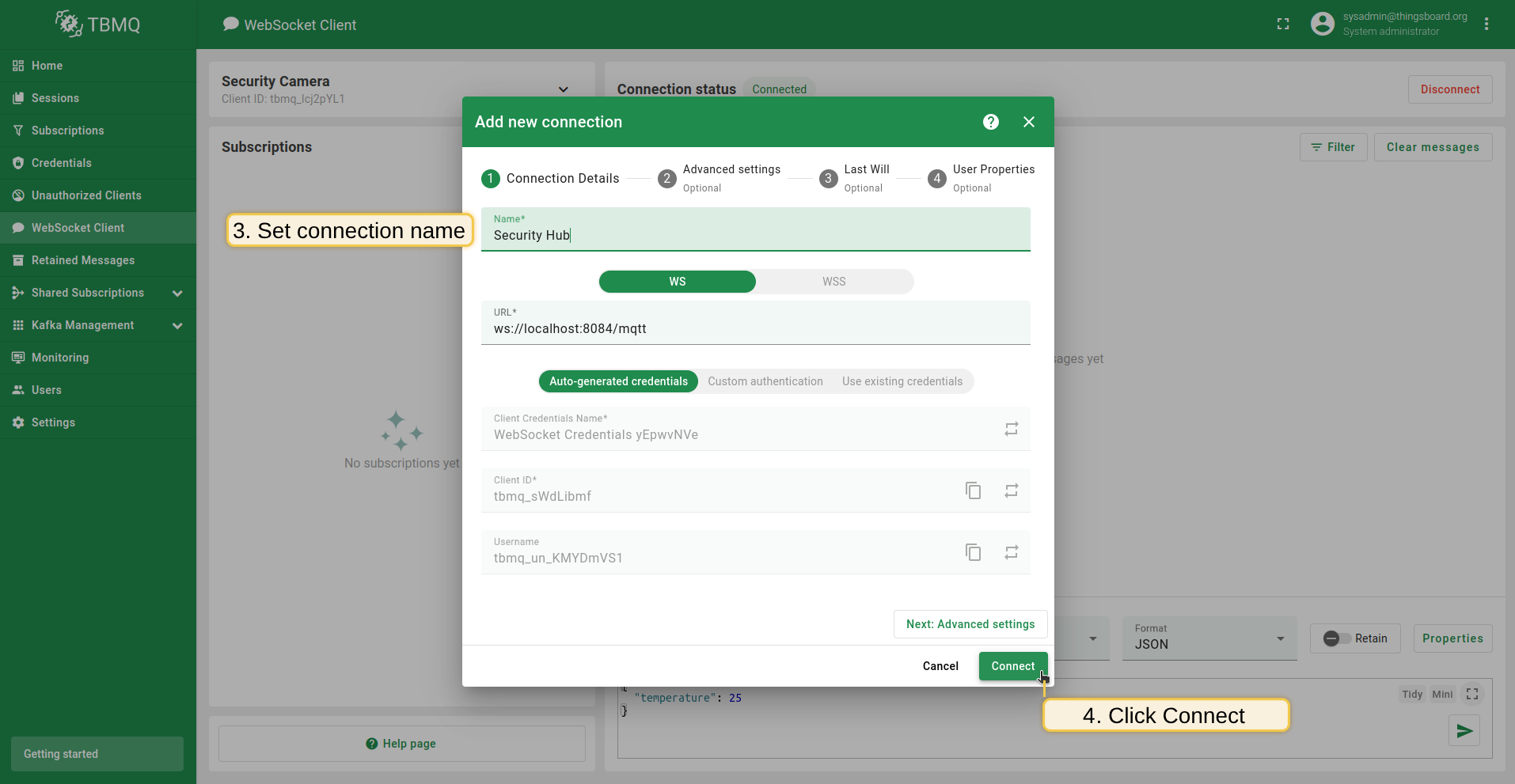Expand Shared Subscriptions menu
This screenshot has height=784, width=1515.
pyautogui.click(x=177, y=294)
